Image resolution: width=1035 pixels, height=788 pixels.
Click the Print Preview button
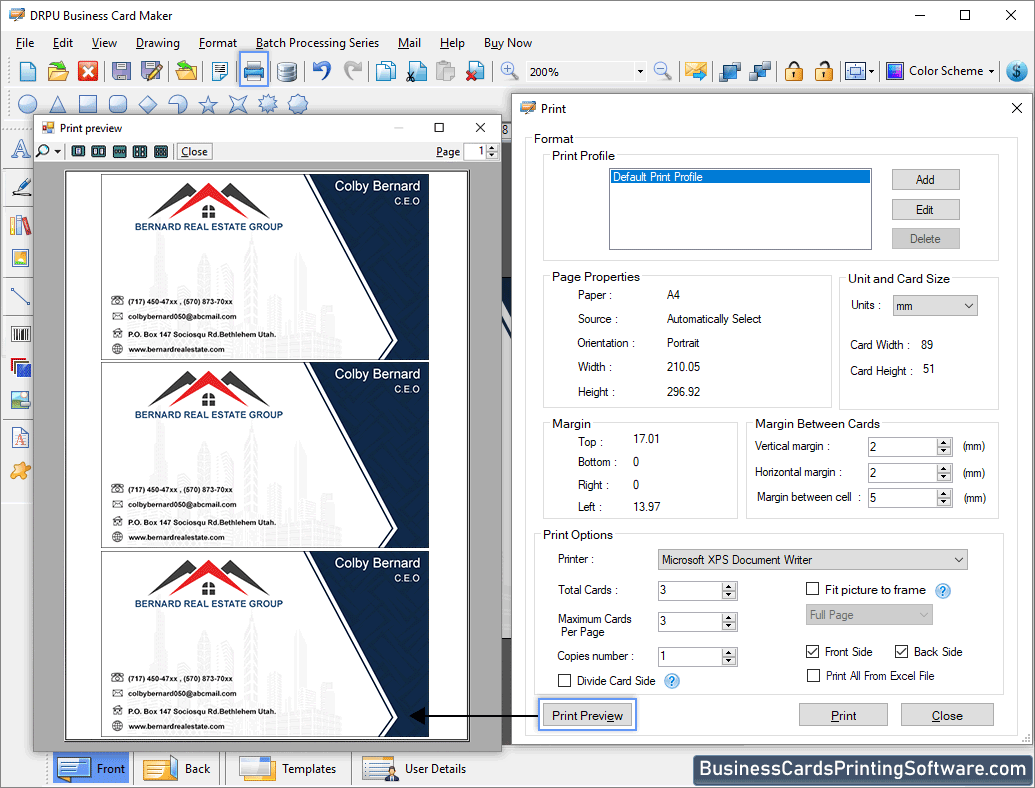coord(587,715)
